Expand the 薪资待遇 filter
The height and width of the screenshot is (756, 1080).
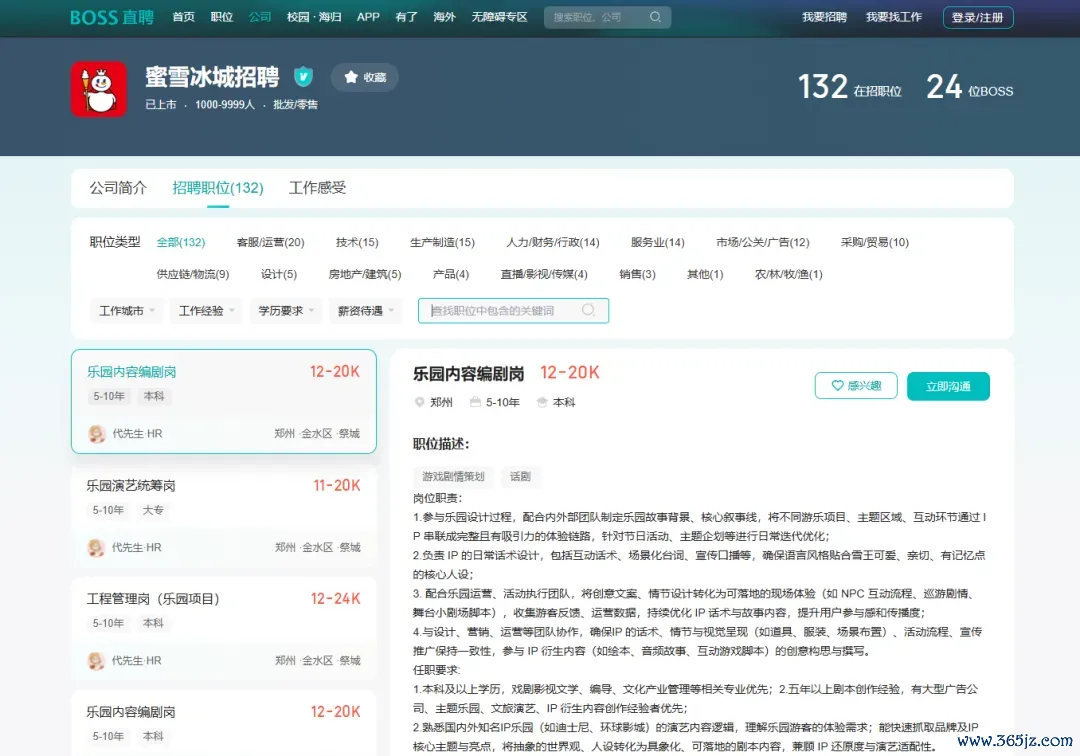coord(366,311)
